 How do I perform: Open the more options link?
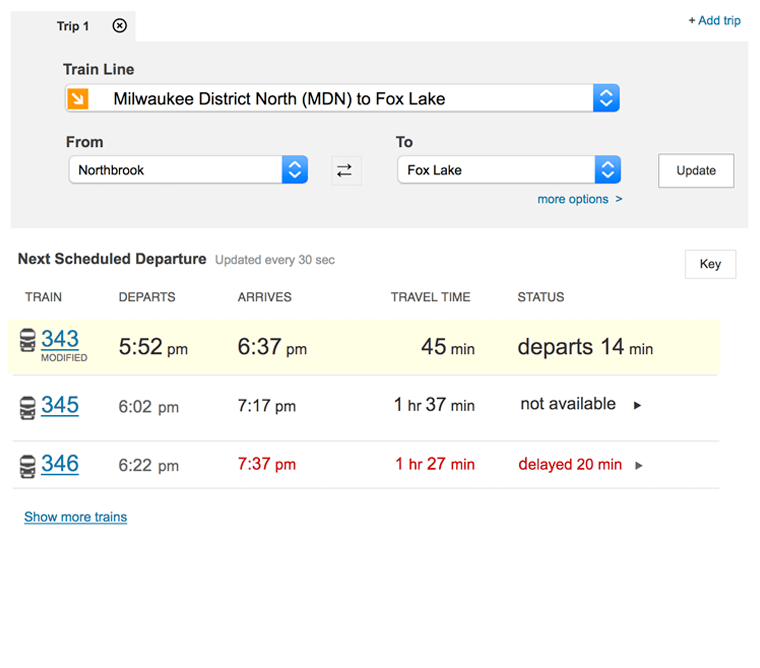tap(580, 199)
